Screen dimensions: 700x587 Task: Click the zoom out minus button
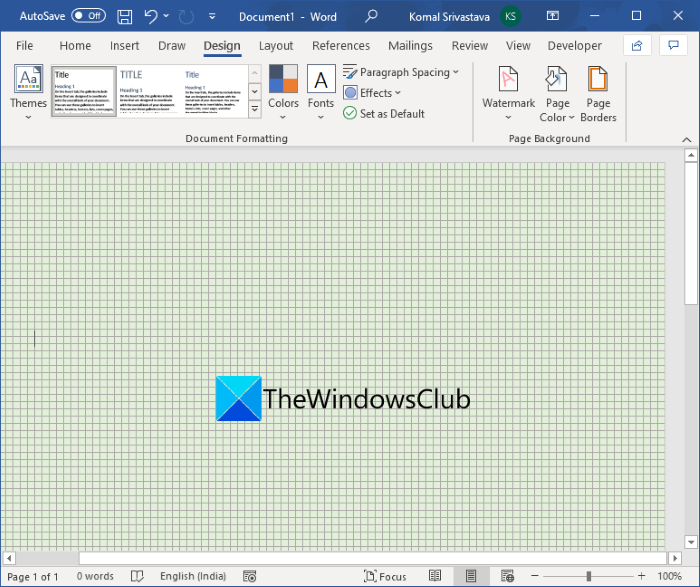pyautogui.click(x=535, y=576)
